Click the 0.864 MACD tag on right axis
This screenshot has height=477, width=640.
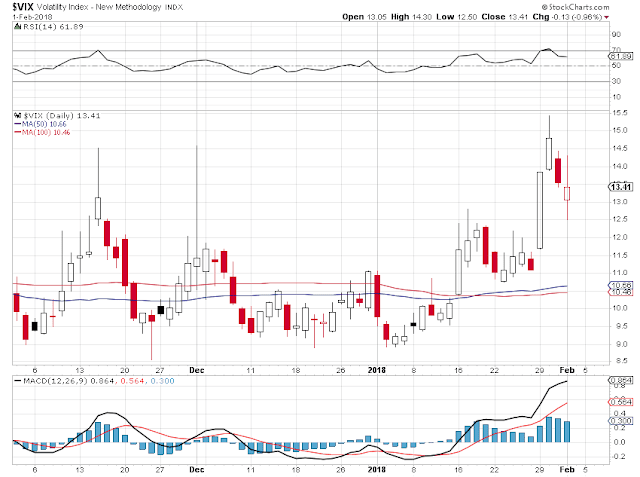[621, 380]
